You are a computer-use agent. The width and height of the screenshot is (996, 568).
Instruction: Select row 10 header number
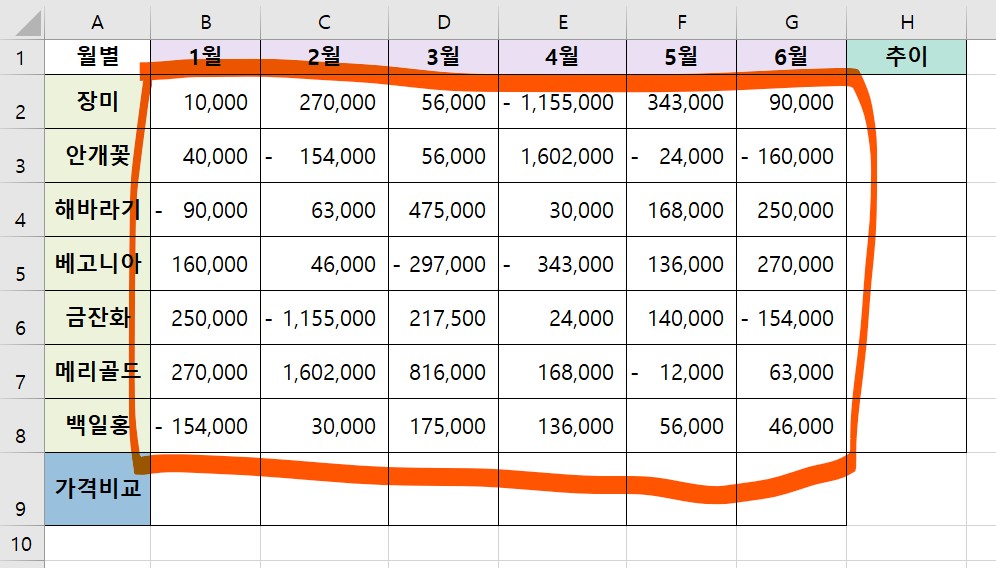coord(22,544)
